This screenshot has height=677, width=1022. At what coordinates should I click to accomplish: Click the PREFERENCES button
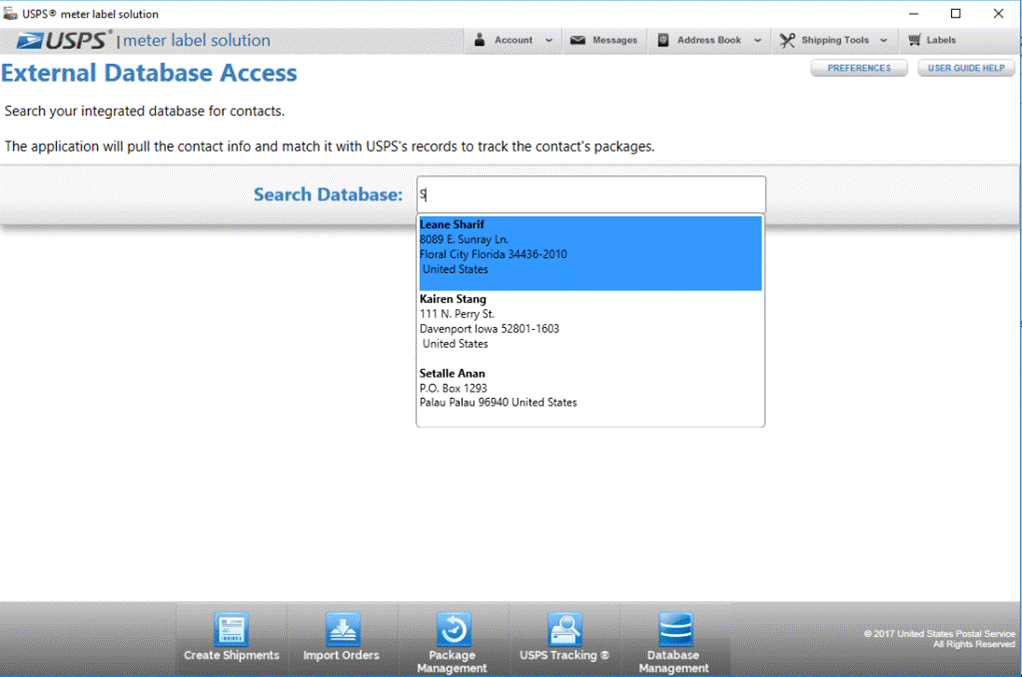[x=859, y=68]
